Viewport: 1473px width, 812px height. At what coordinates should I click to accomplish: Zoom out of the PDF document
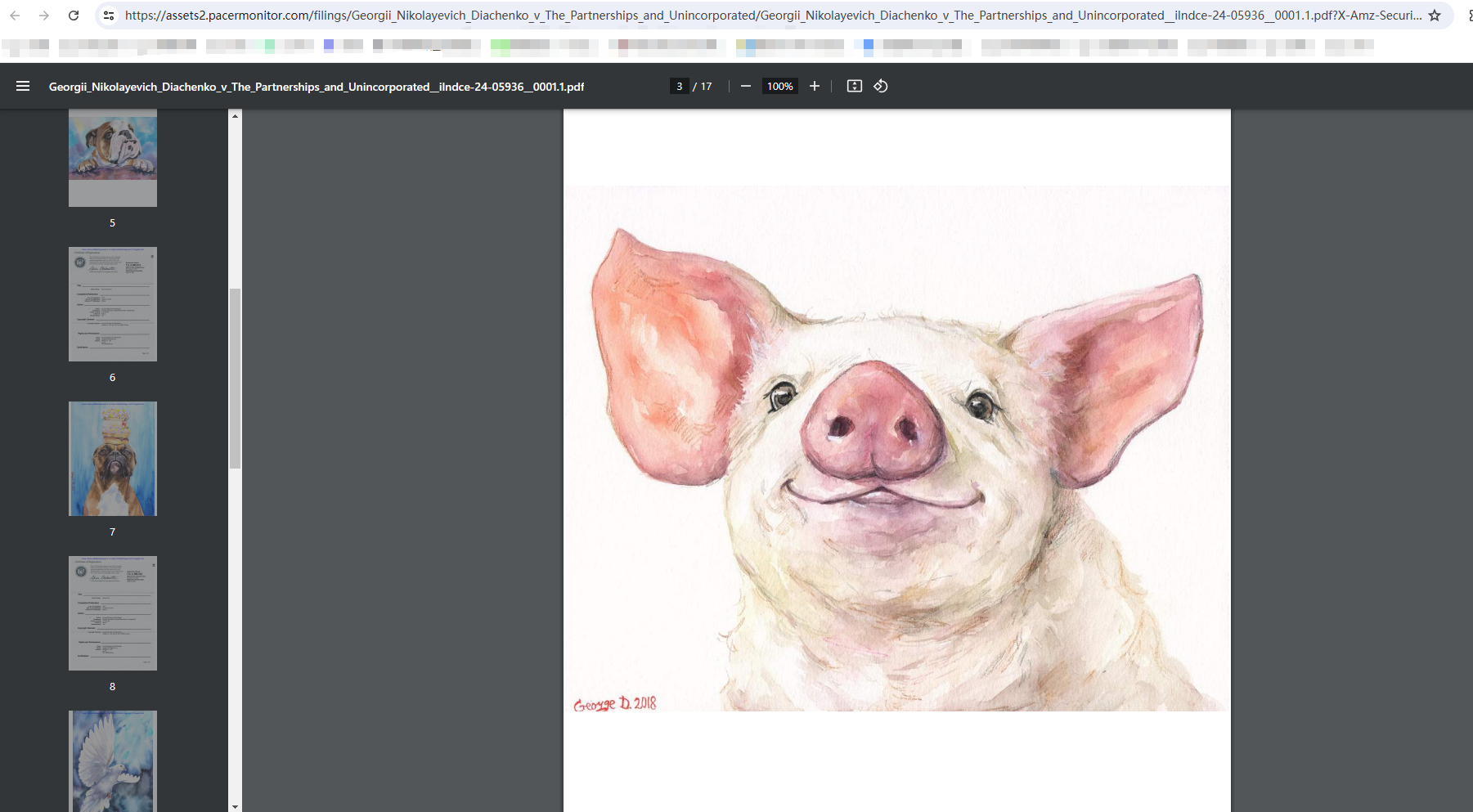[x=746, y=86]
